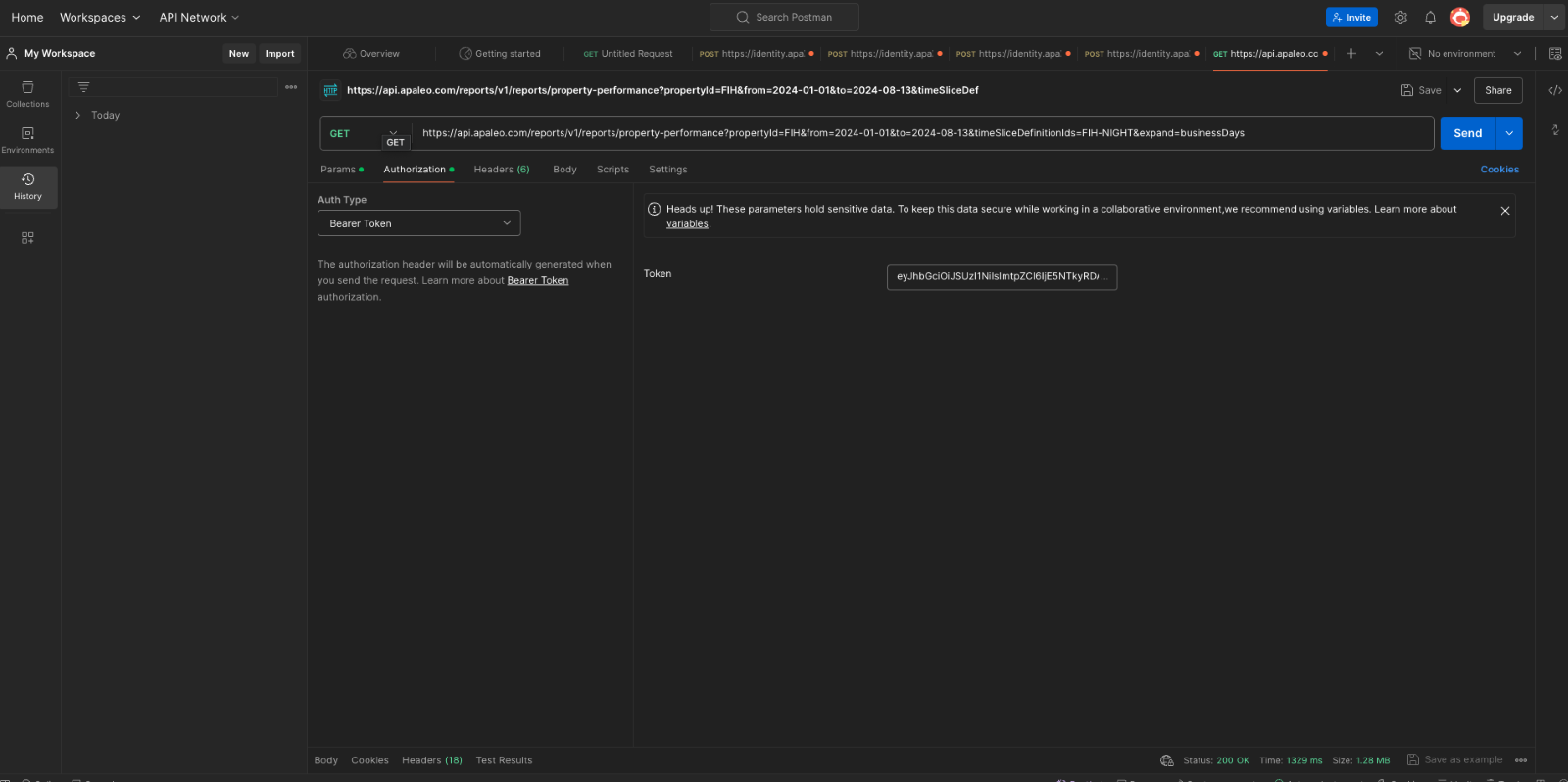This screenshot has width=1568, height=782.
Task: Open the response Headers (18) tab
Action: click(431, 760)
